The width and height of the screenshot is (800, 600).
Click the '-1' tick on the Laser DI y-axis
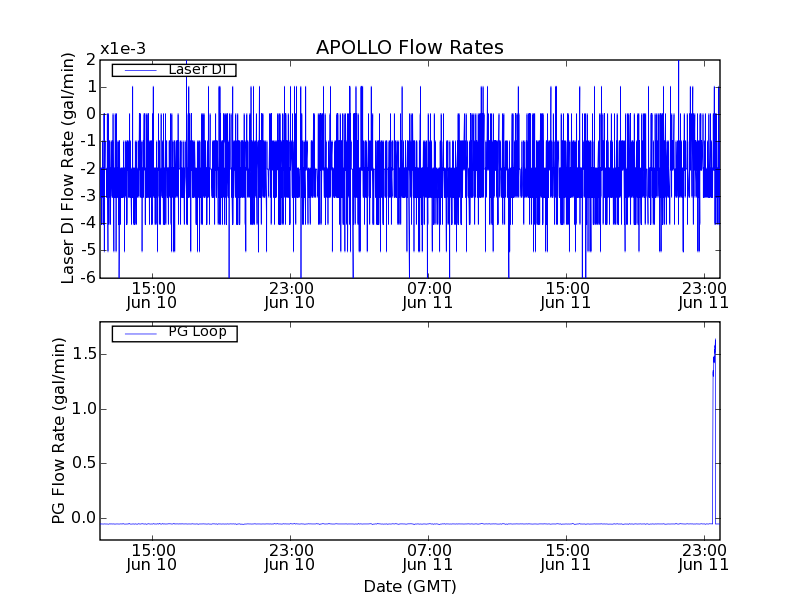click(x=89, y=141)
